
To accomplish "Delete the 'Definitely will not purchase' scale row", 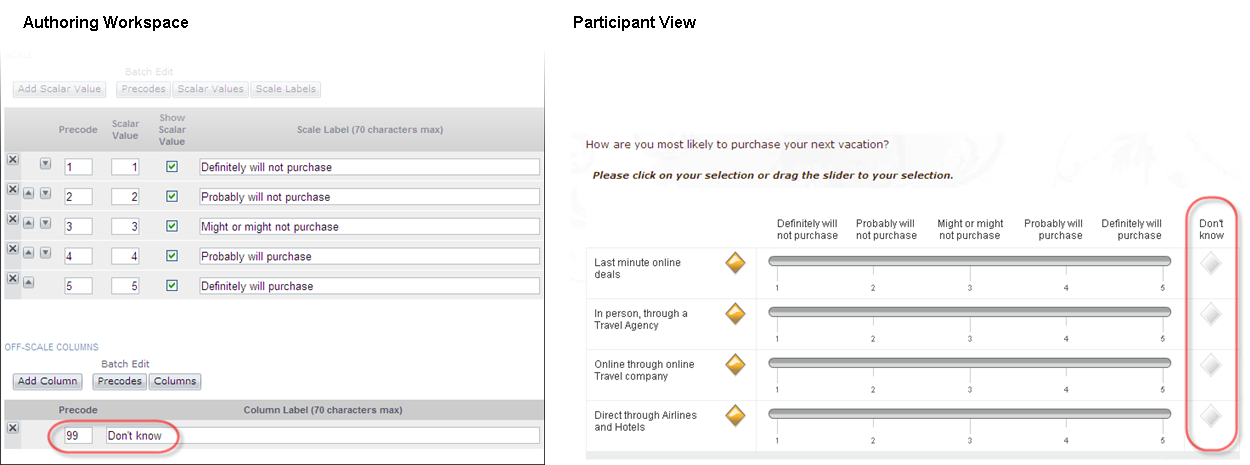I will point(13,160).
